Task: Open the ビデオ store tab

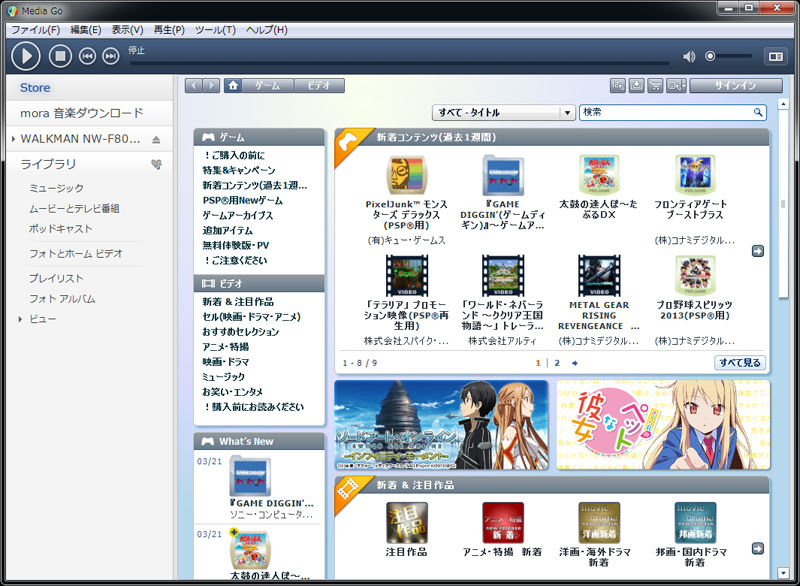Action: click(319, 85)
